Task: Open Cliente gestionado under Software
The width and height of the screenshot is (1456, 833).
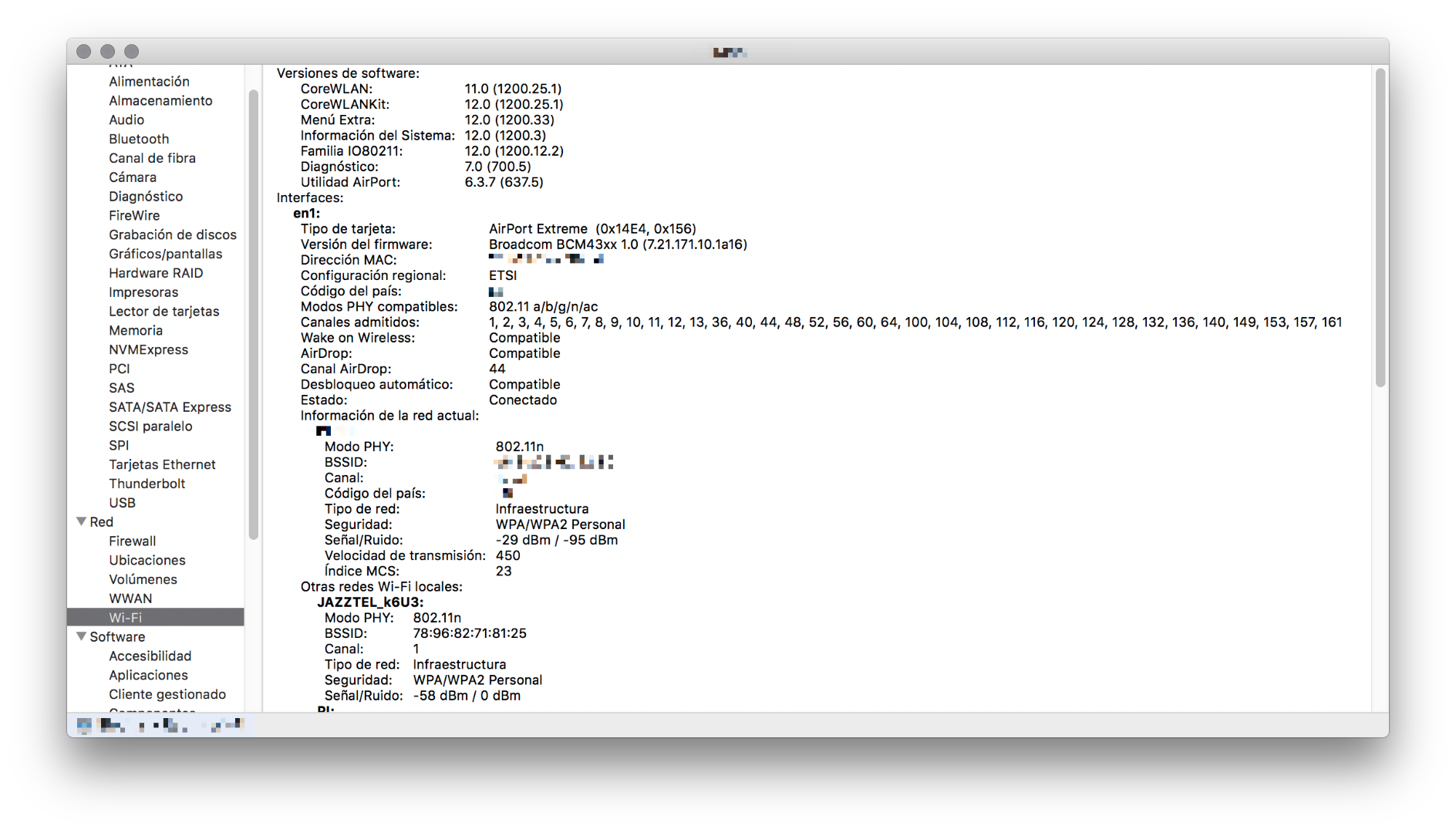Action: pos(167,694)
